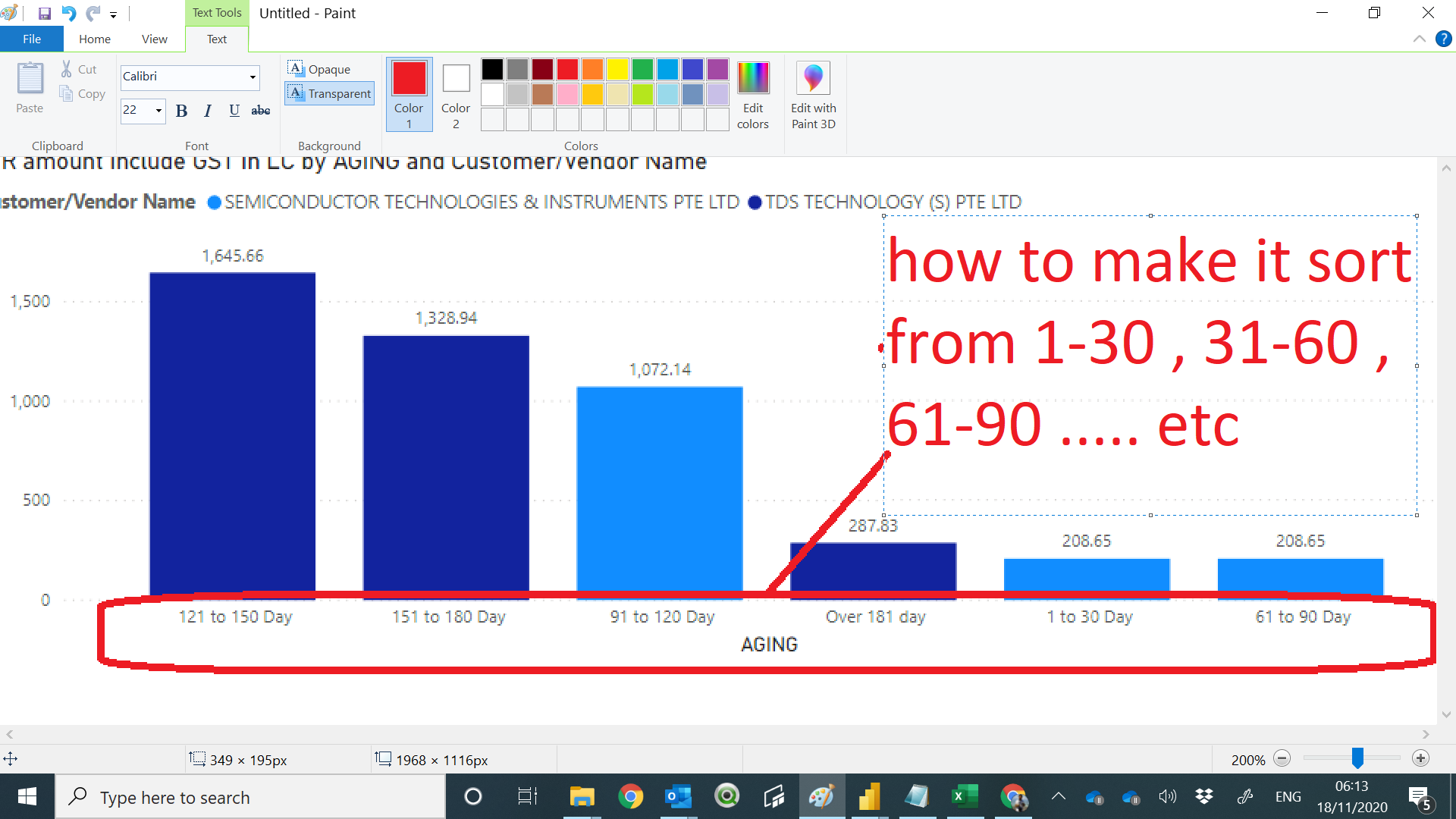This screenshot has height=819, width=1456.
Task: Click the Windows search box
Action: (x=250, y=797)
